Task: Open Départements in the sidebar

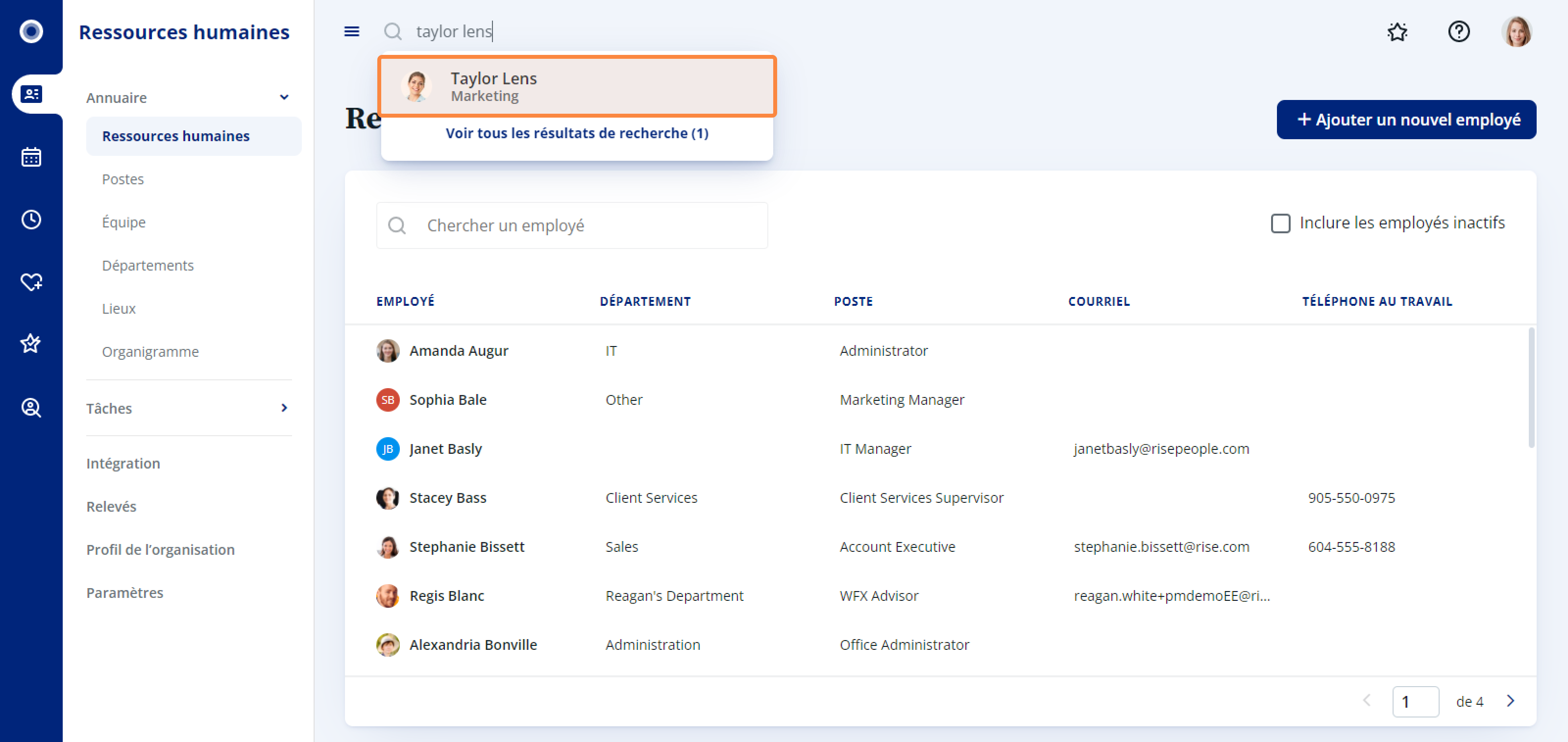Action: 148,266
